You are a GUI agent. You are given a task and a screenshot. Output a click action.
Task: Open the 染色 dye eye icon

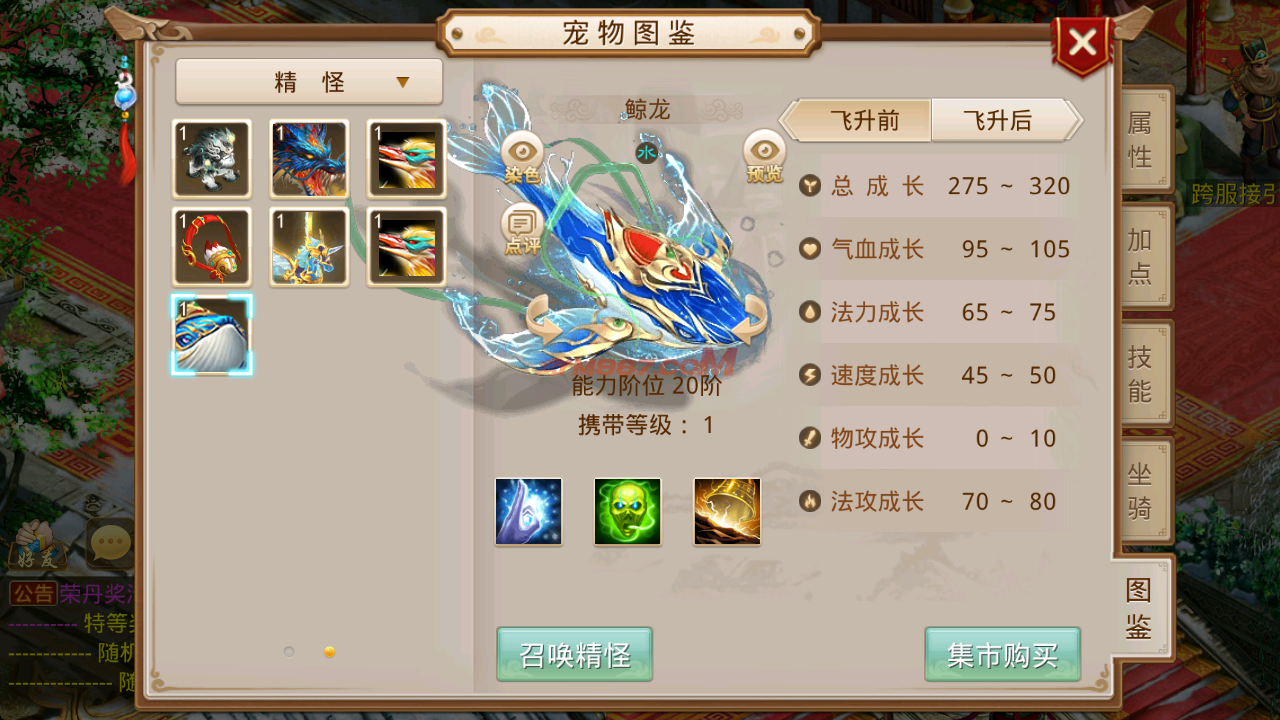coord(522,158)
